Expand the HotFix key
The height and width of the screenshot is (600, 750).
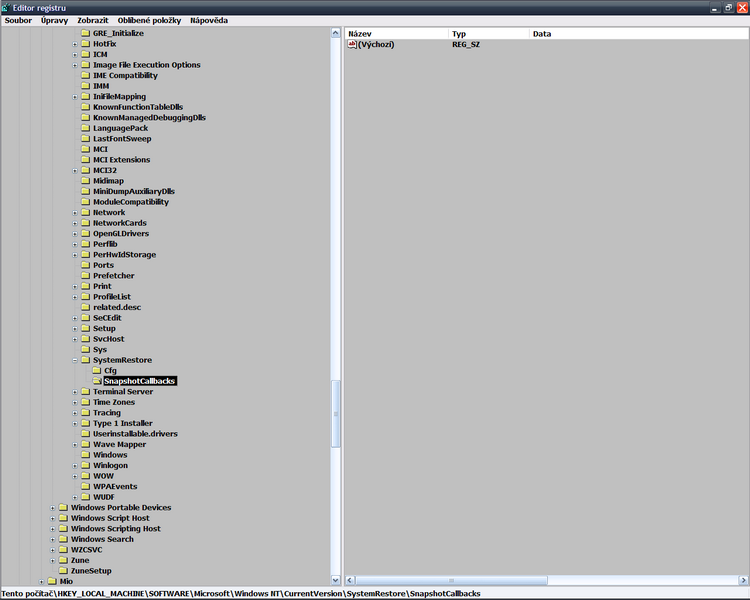[75, 44]
